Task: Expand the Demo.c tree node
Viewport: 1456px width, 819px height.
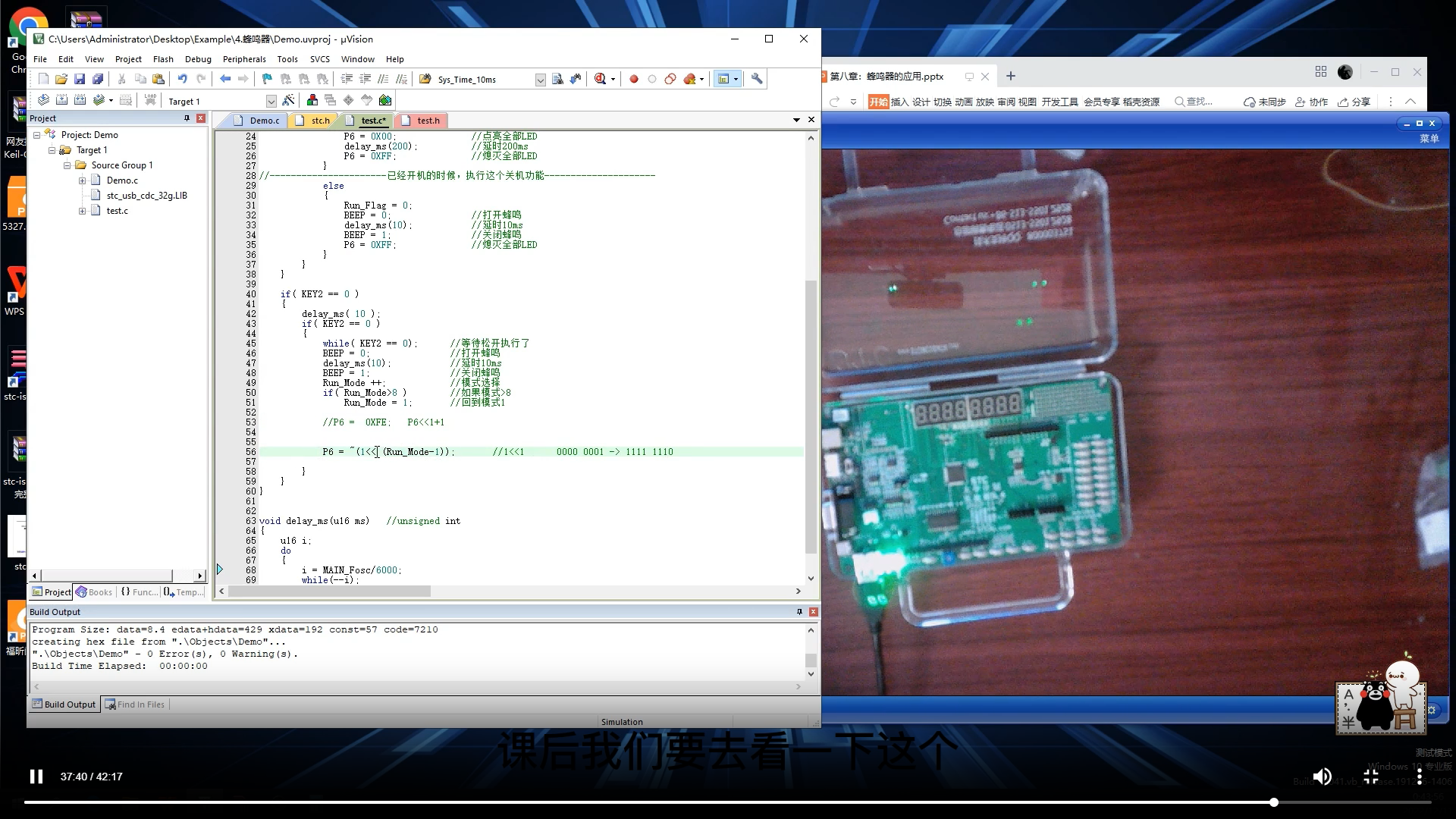Action: click(82, 180)
